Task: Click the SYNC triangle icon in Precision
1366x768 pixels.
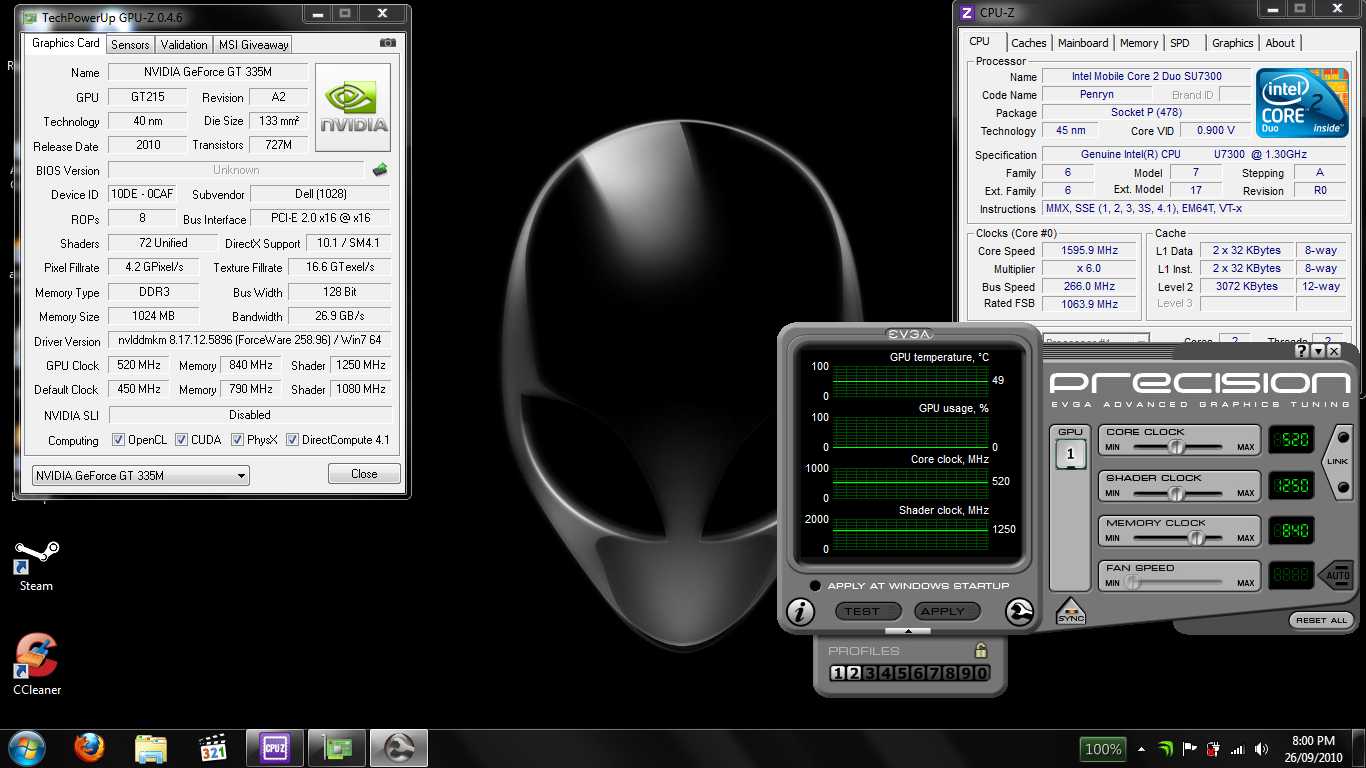Action: [1071, 611]
